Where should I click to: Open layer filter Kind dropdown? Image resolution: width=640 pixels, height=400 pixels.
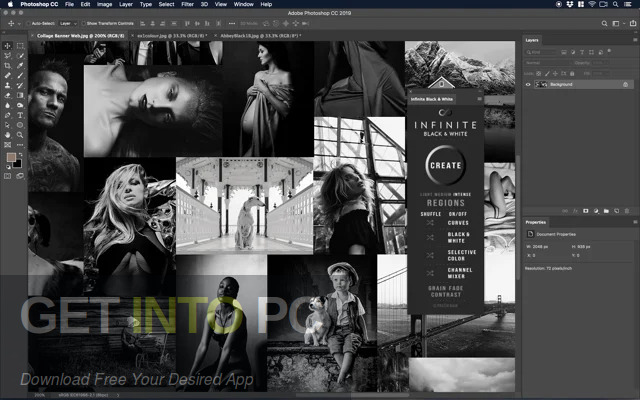pyautogui.click(x=541, y=52)
